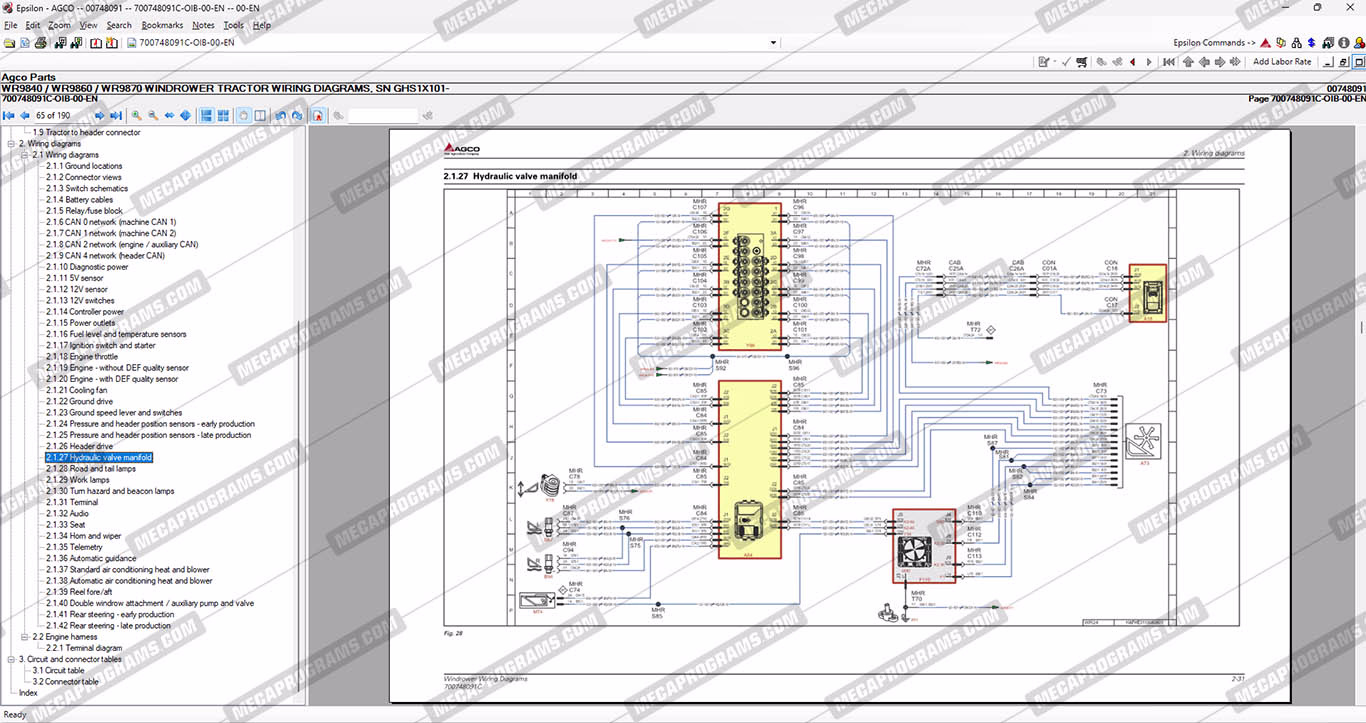This screenshot has width=1366, height=723.
Task: Collapse the '2.2 Engine harness' tree node
Action: [24, 637]
